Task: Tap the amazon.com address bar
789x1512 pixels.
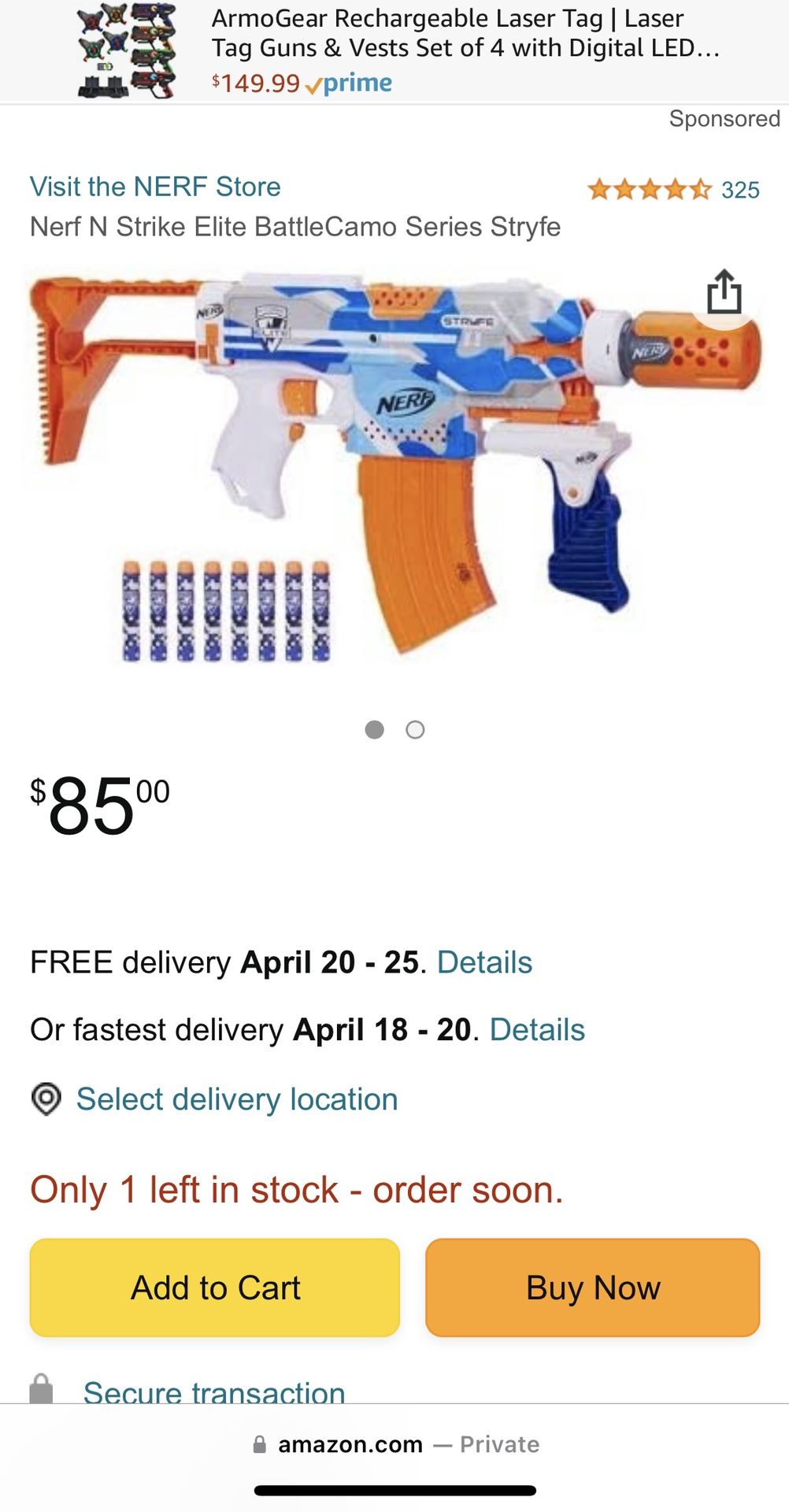Action: tap(395, 1444)
